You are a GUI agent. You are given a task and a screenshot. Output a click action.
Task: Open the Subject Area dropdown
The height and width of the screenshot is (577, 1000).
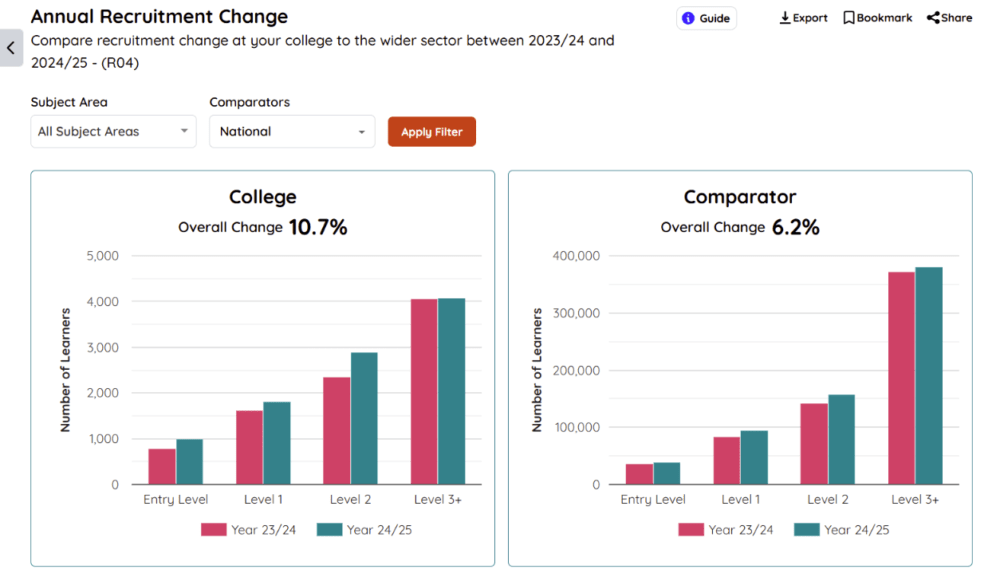(x=113, y=131)
